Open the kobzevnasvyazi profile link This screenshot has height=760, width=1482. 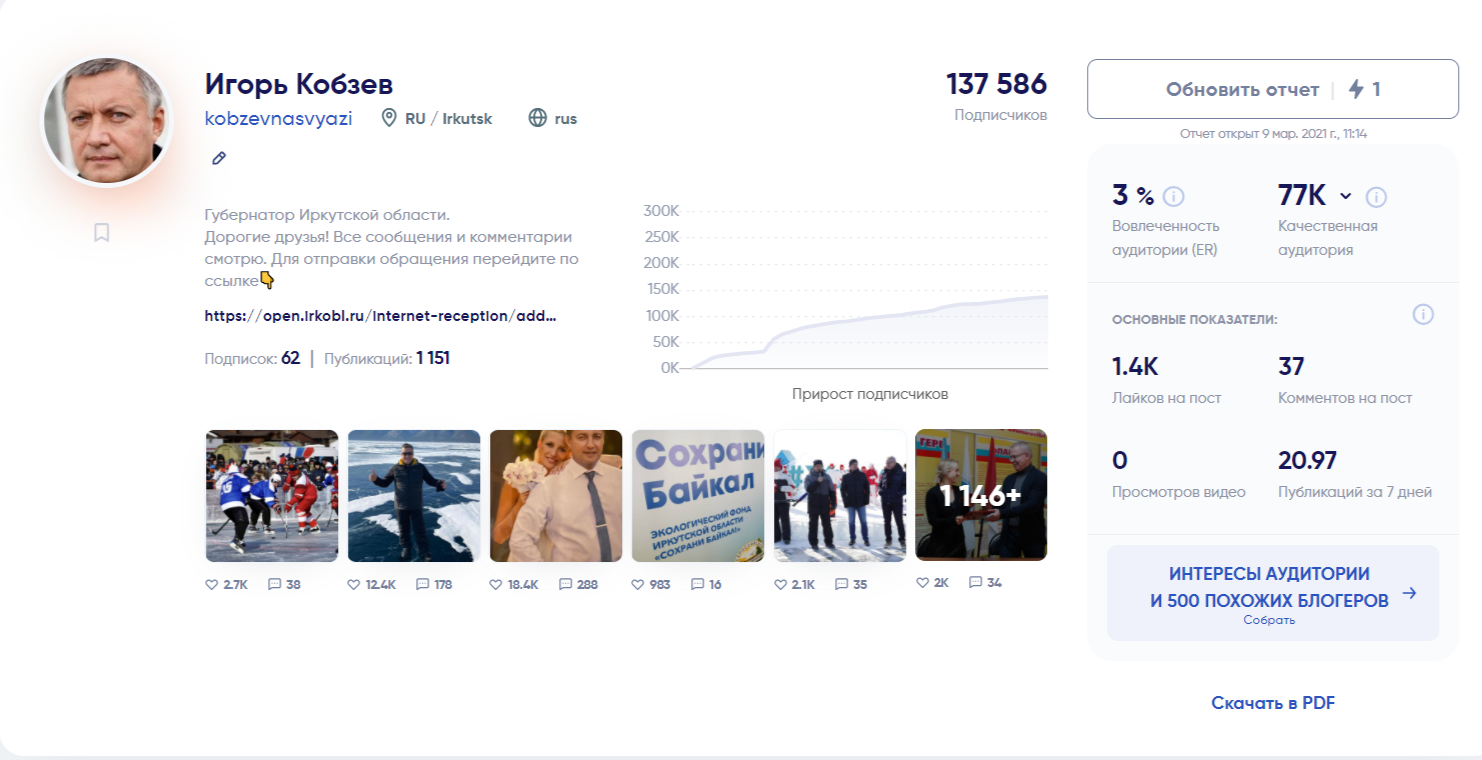278,118
